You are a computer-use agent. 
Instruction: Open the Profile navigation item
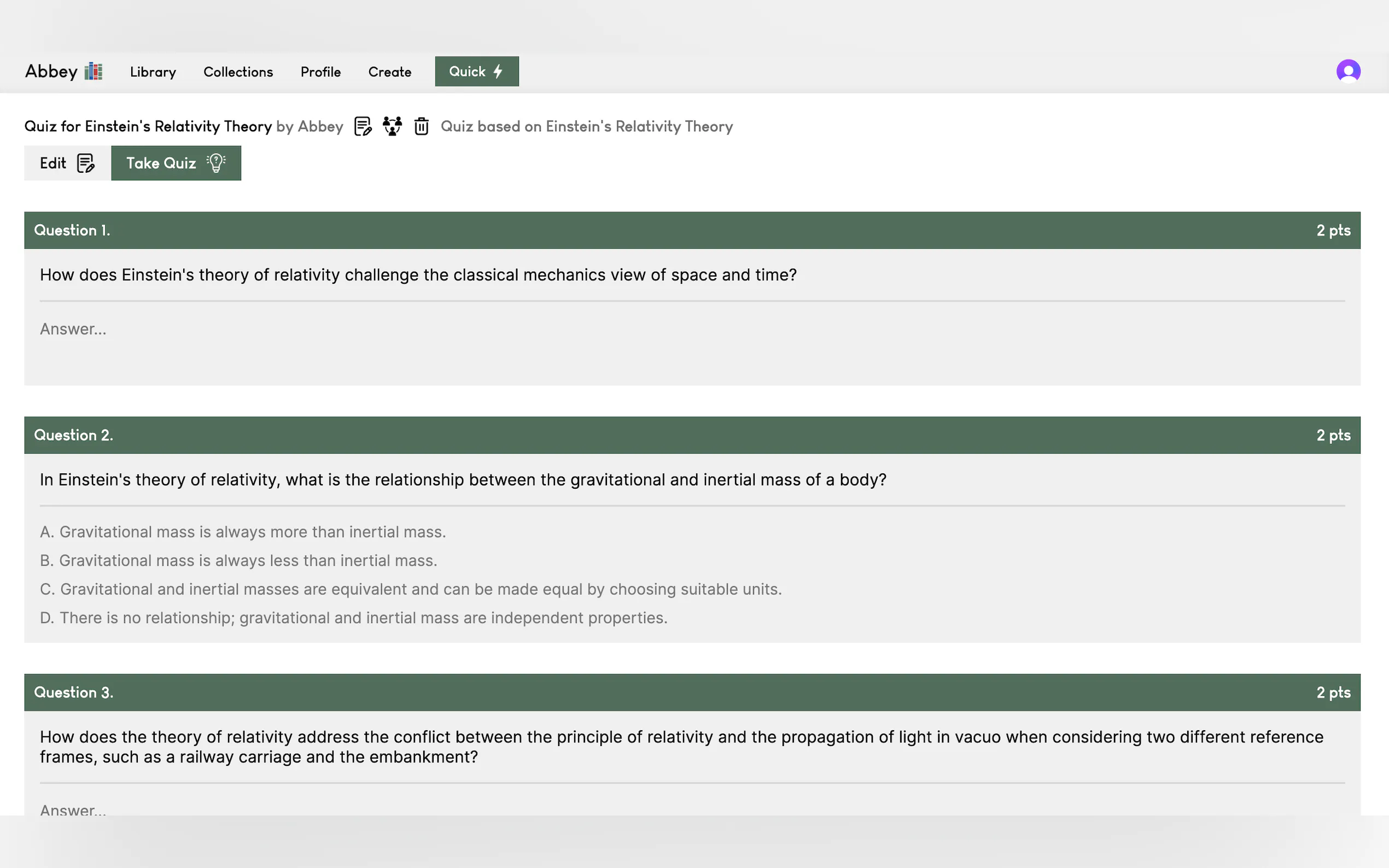tap(320, 72)
